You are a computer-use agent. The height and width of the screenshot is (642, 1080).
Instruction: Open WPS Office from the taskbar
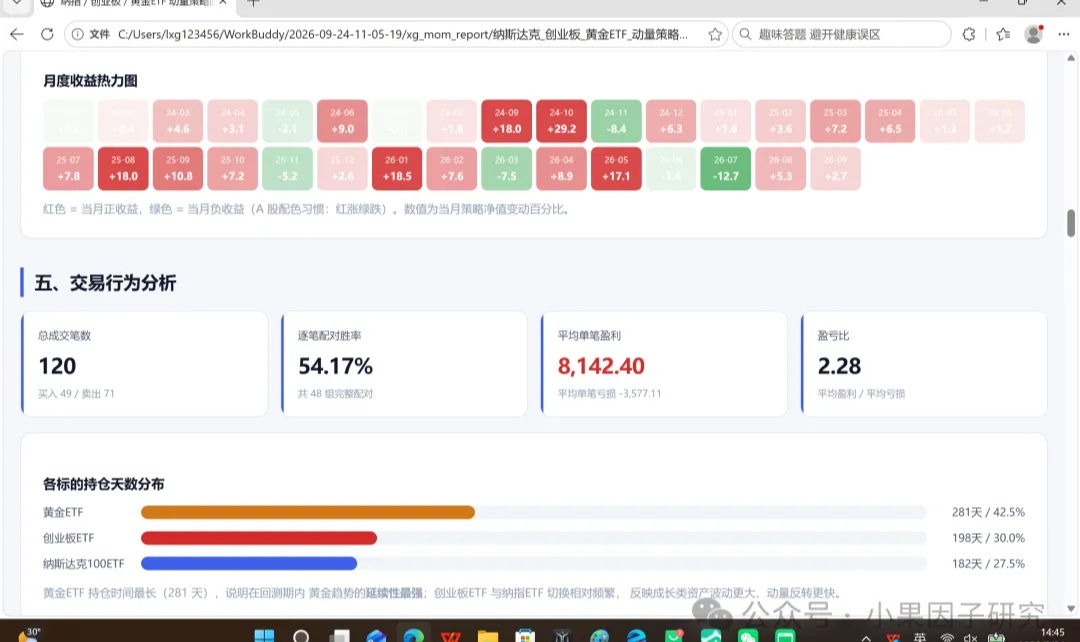tap(450, 635)
